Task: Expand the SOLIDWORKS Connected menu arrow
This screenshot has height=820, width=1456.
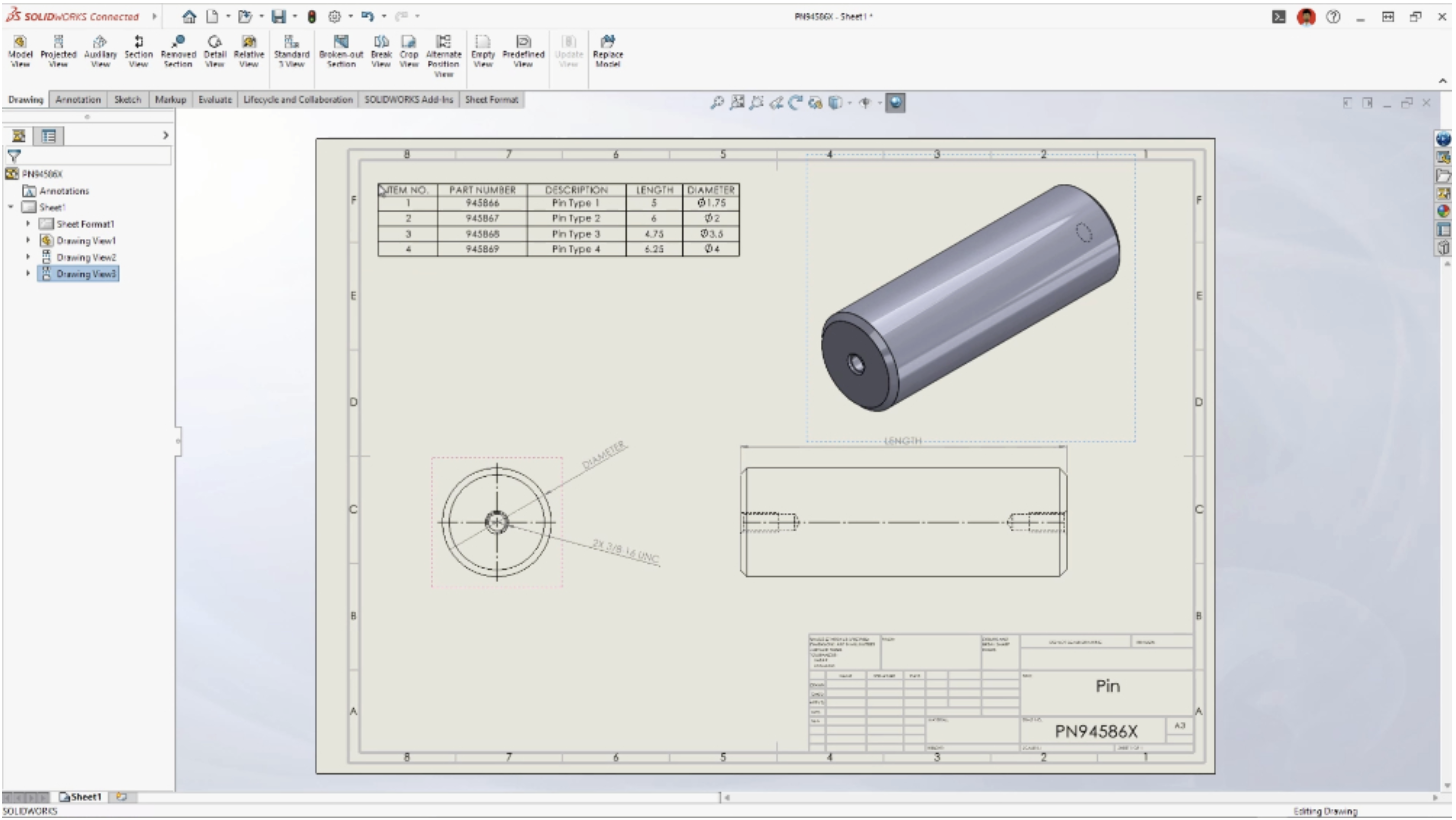Action: (156, 17)
